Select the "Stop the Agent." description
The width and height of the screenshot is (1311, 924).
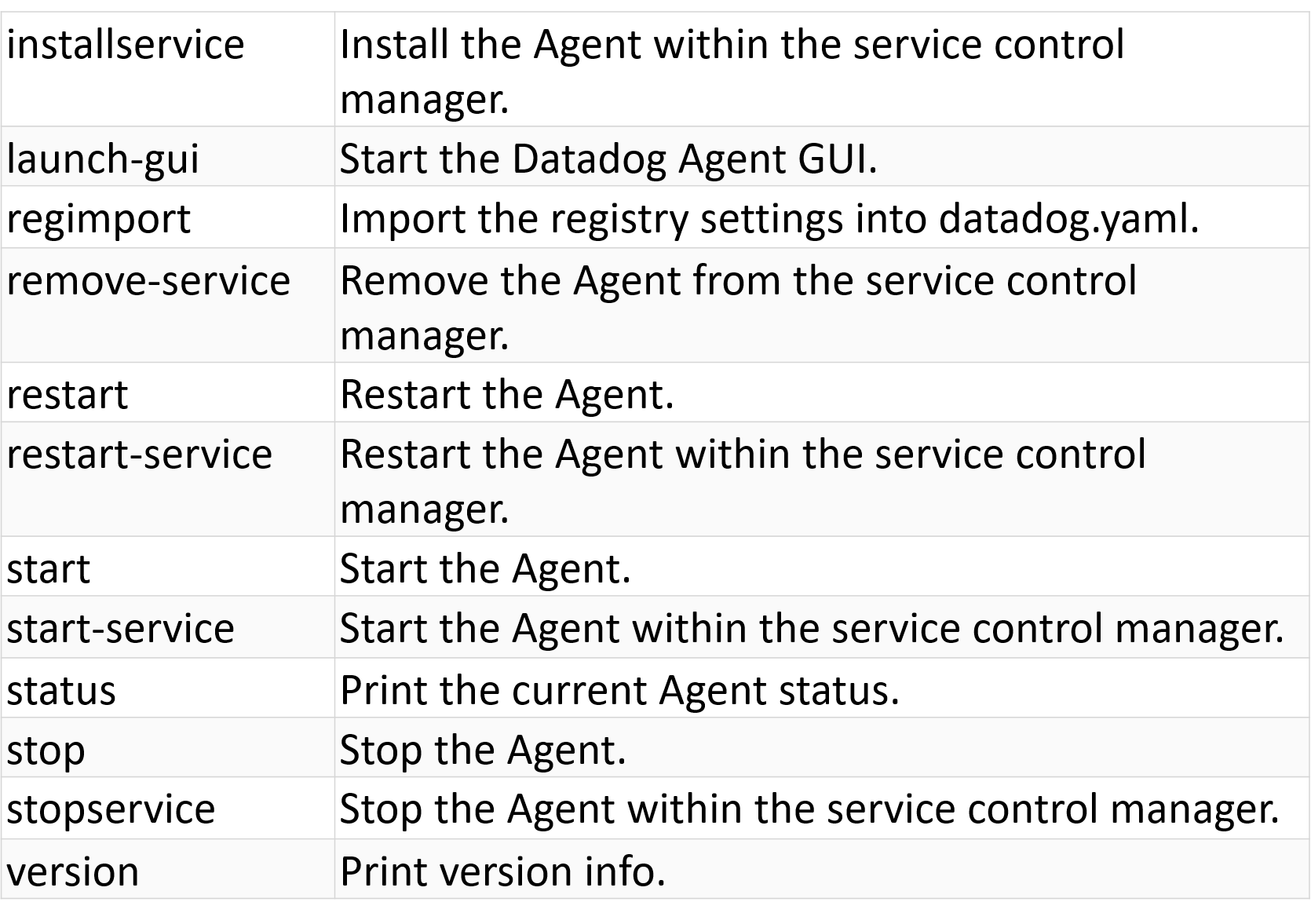tap(483, 750)
